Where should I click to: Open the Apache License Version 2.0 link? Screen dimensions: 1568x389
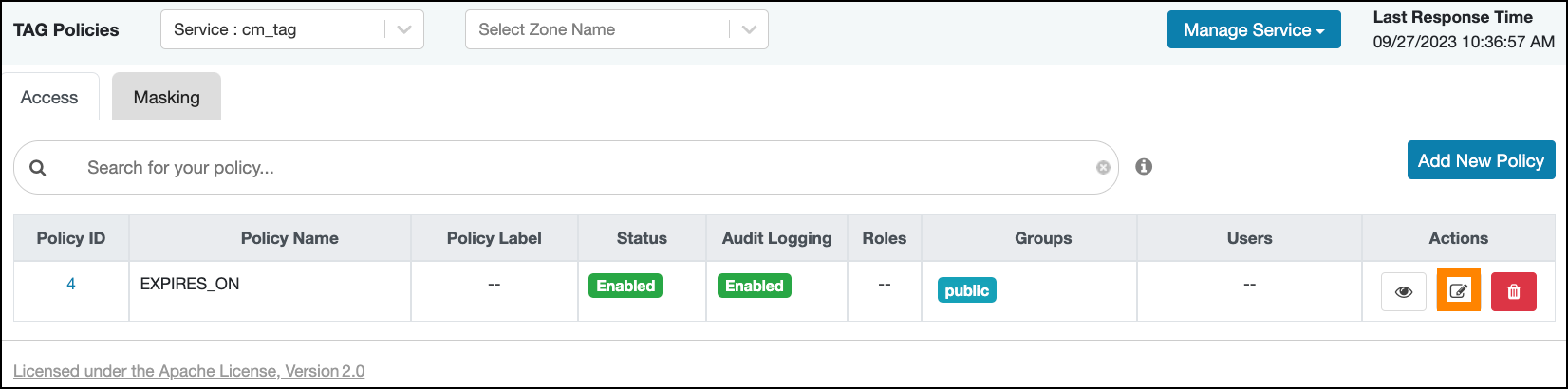coord(189,371)
